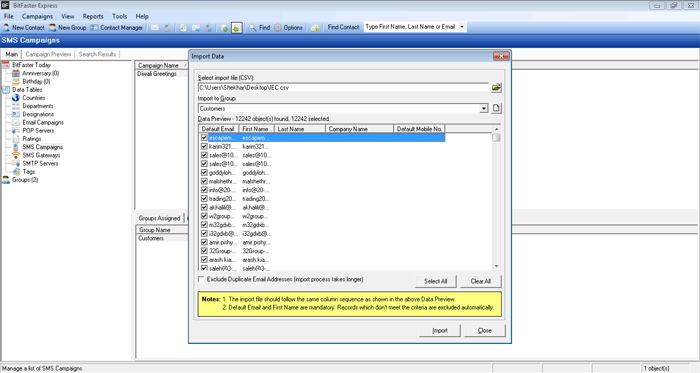This screenshot has width=700, height=373.
Task: Open POP Servers in the tree
Action: pyautogui.click(x=33, y=131)
